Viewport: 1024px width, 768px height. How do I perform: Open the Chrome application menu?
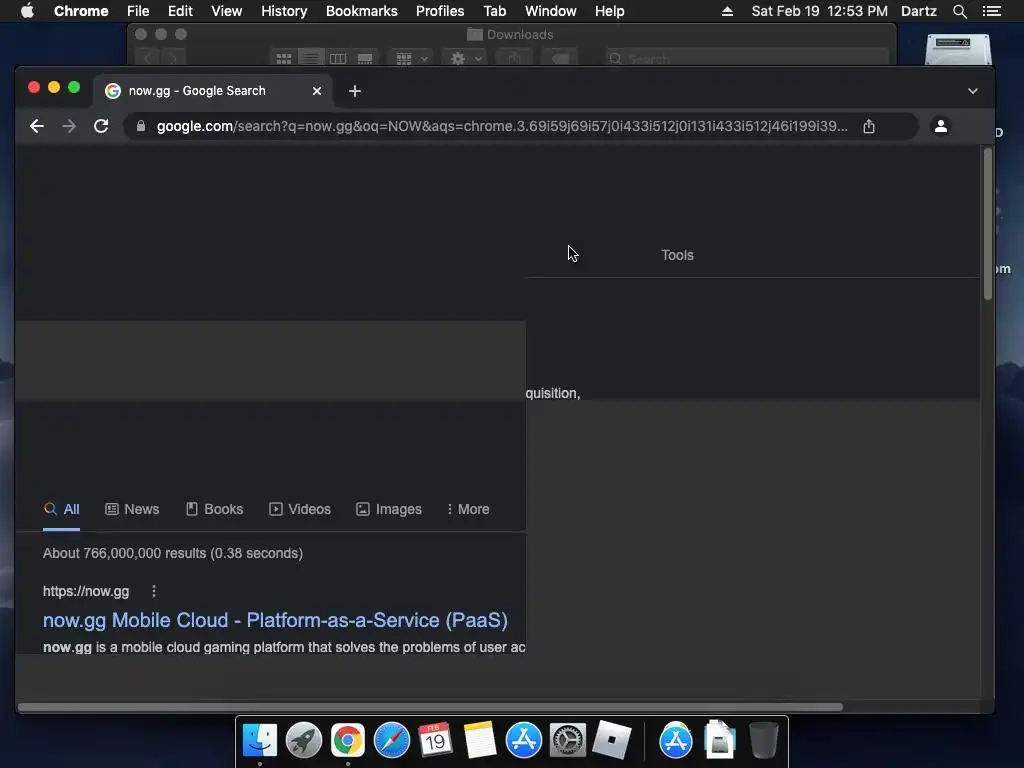pyautogui.click(x=81, y=11)
